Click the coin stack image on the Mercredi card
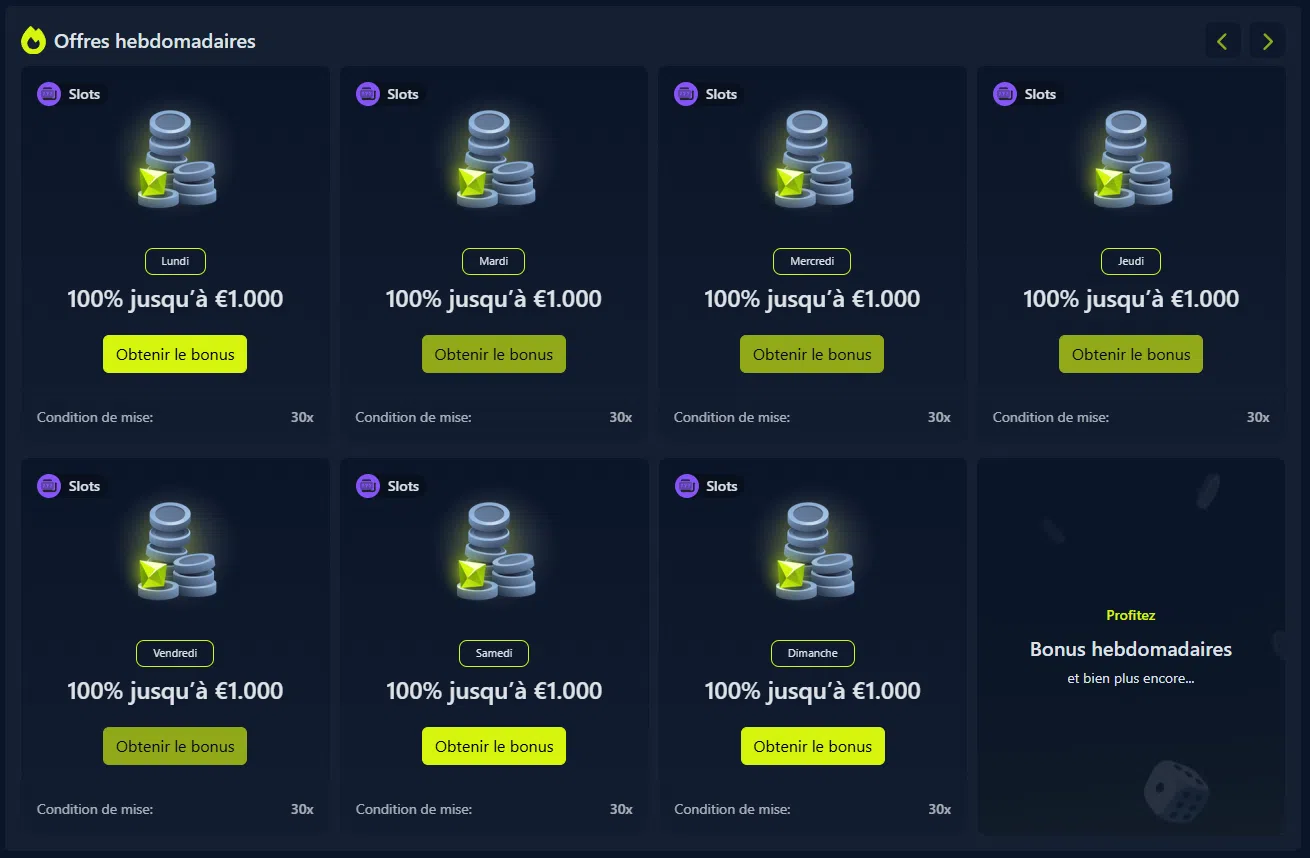Image resolution: width=1310 pixels, height=858 pixels. point(813,160)
